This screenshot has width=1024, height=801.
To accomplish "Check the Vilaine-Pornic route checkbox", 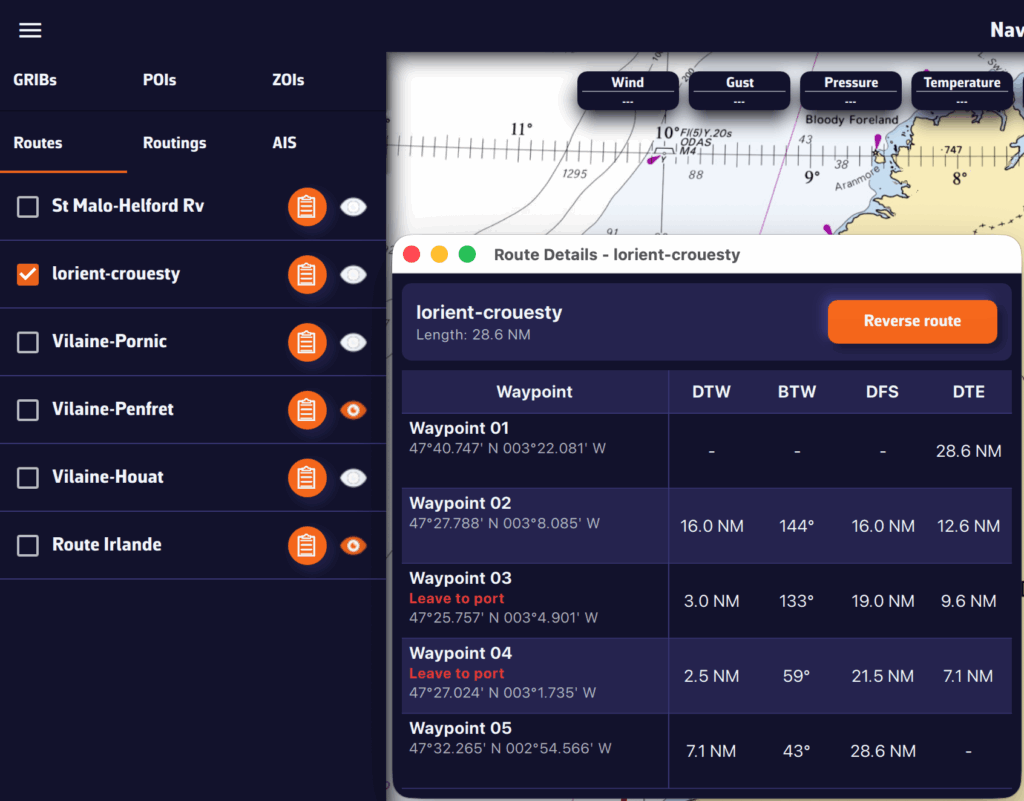I will pos(28,342).
